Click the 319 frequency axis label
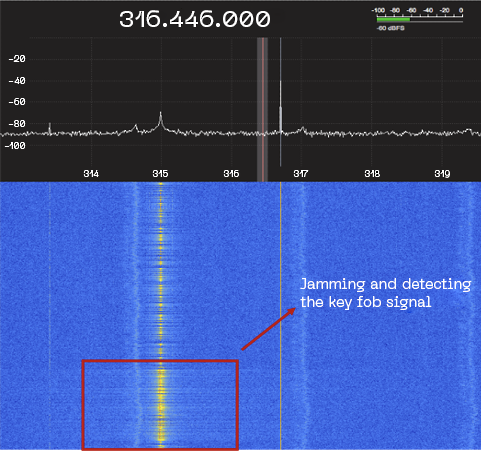482x452 pixels. (442, 174)
